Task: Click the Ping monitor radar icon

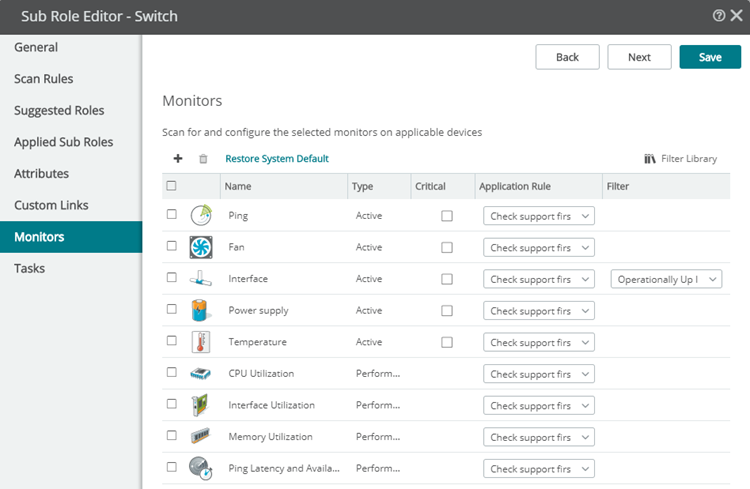Action: coord(201,215)
